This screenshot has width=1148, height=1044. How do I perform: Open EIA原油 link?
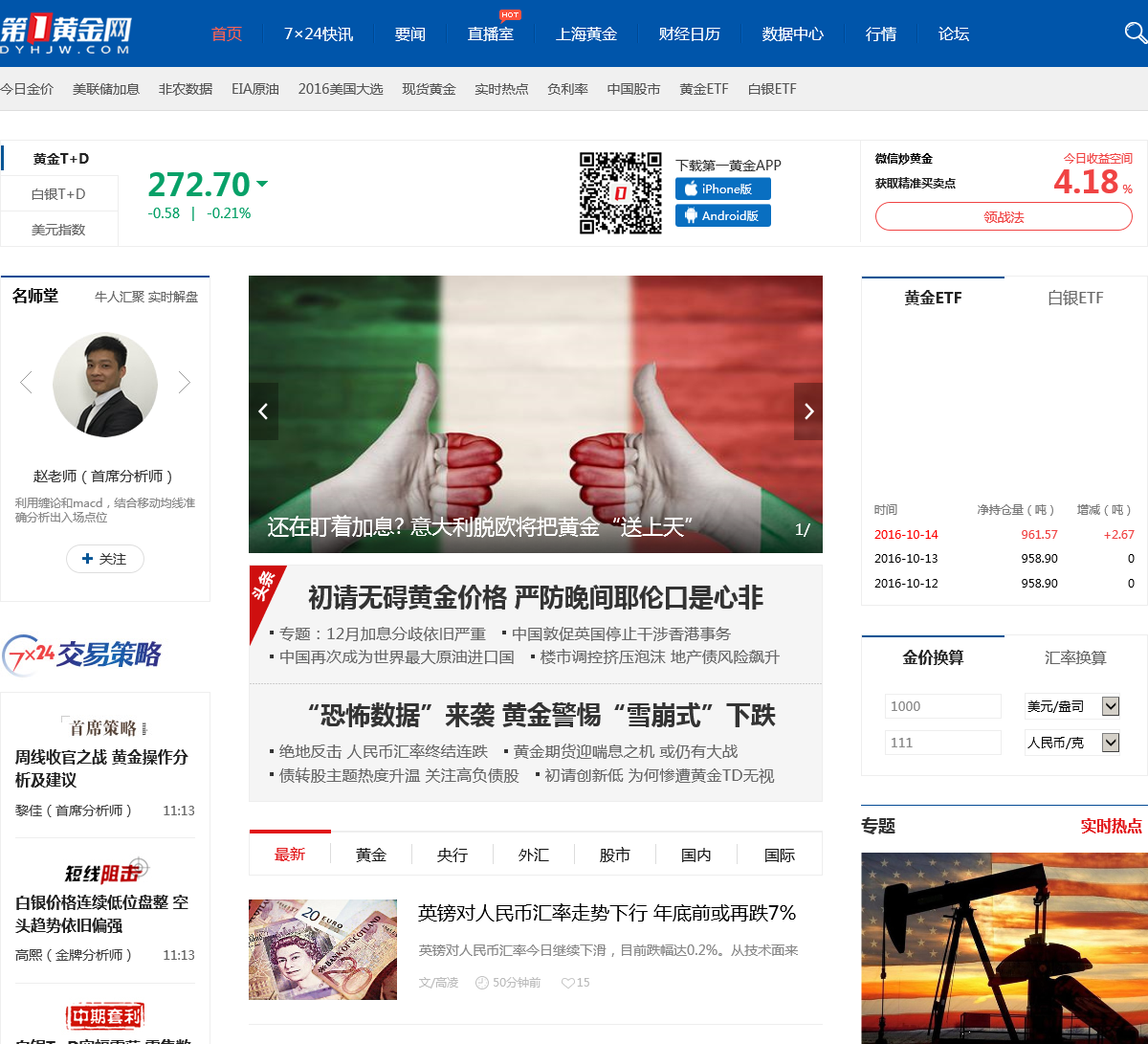point(255,89)
